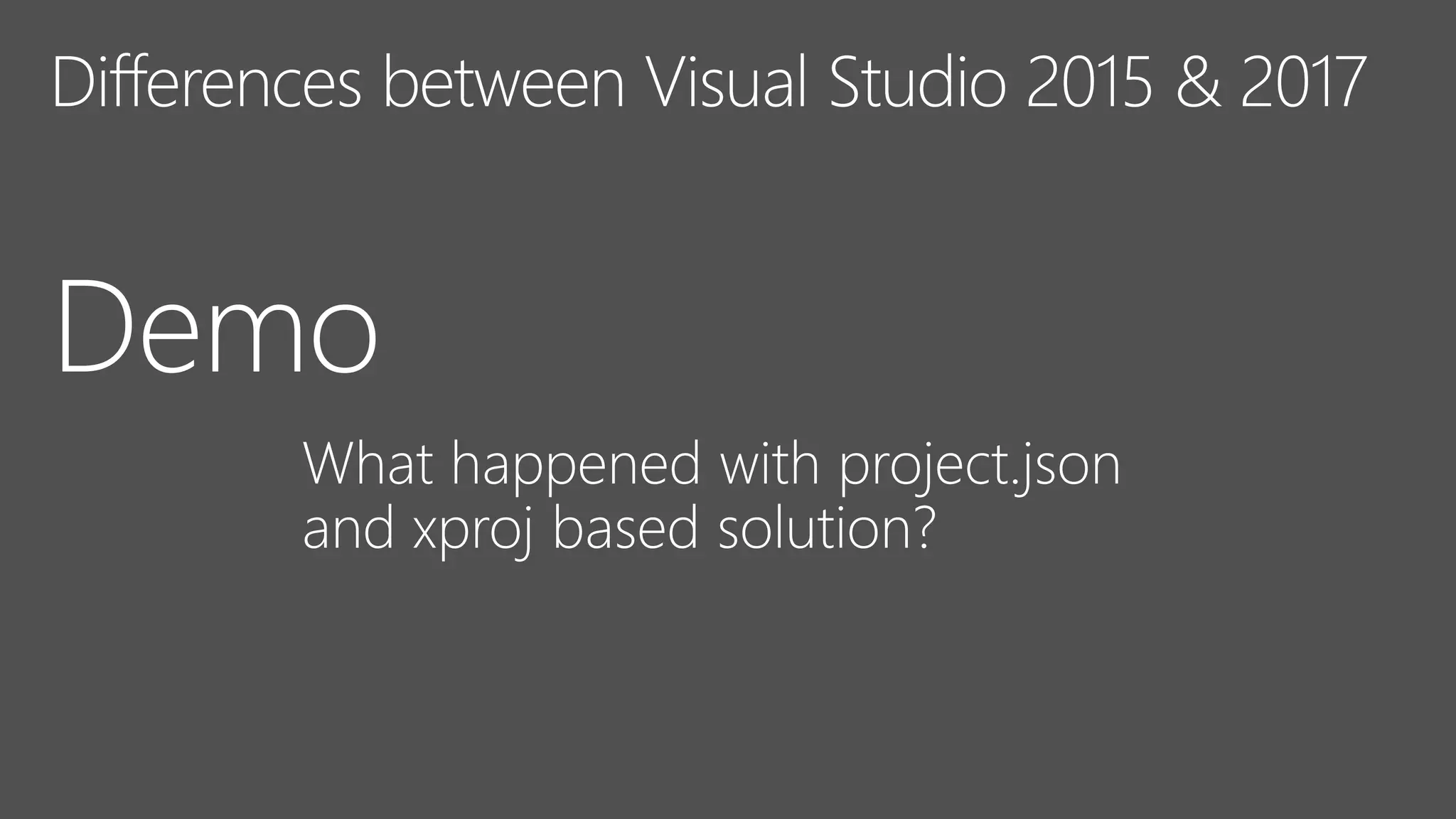
Task: Select the word "Studio" in the title
Action: click(918, 82)
